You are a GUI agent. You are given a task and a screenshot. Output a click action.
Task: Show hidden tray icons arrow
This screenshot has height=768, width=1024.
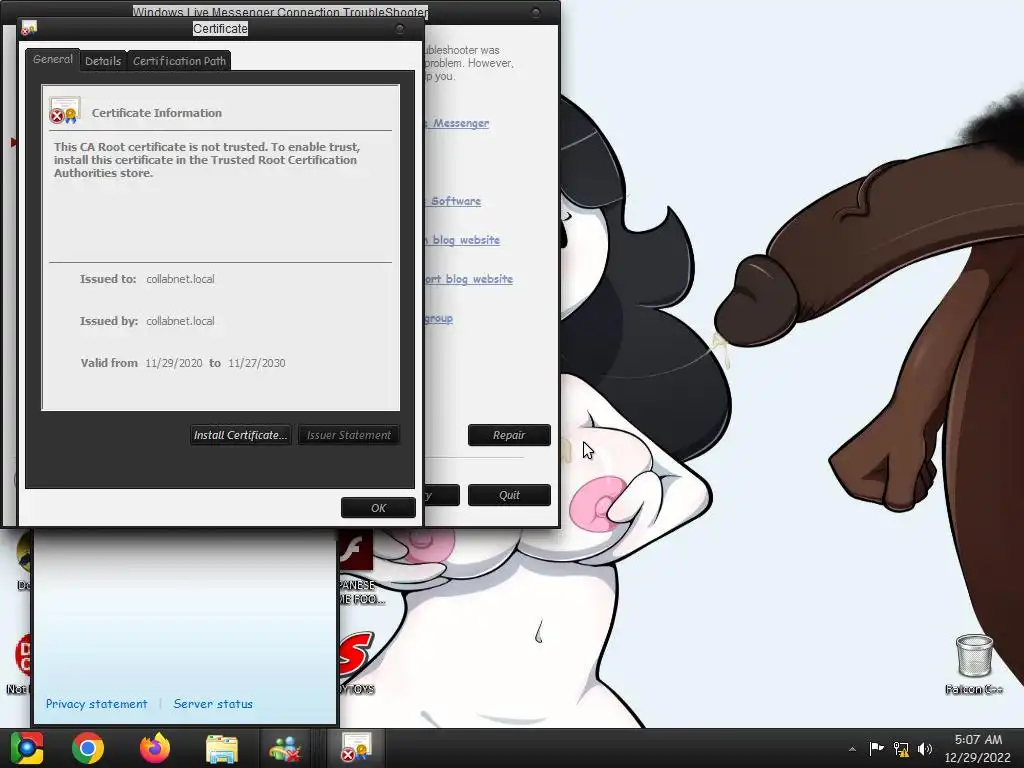click(852, 749)
